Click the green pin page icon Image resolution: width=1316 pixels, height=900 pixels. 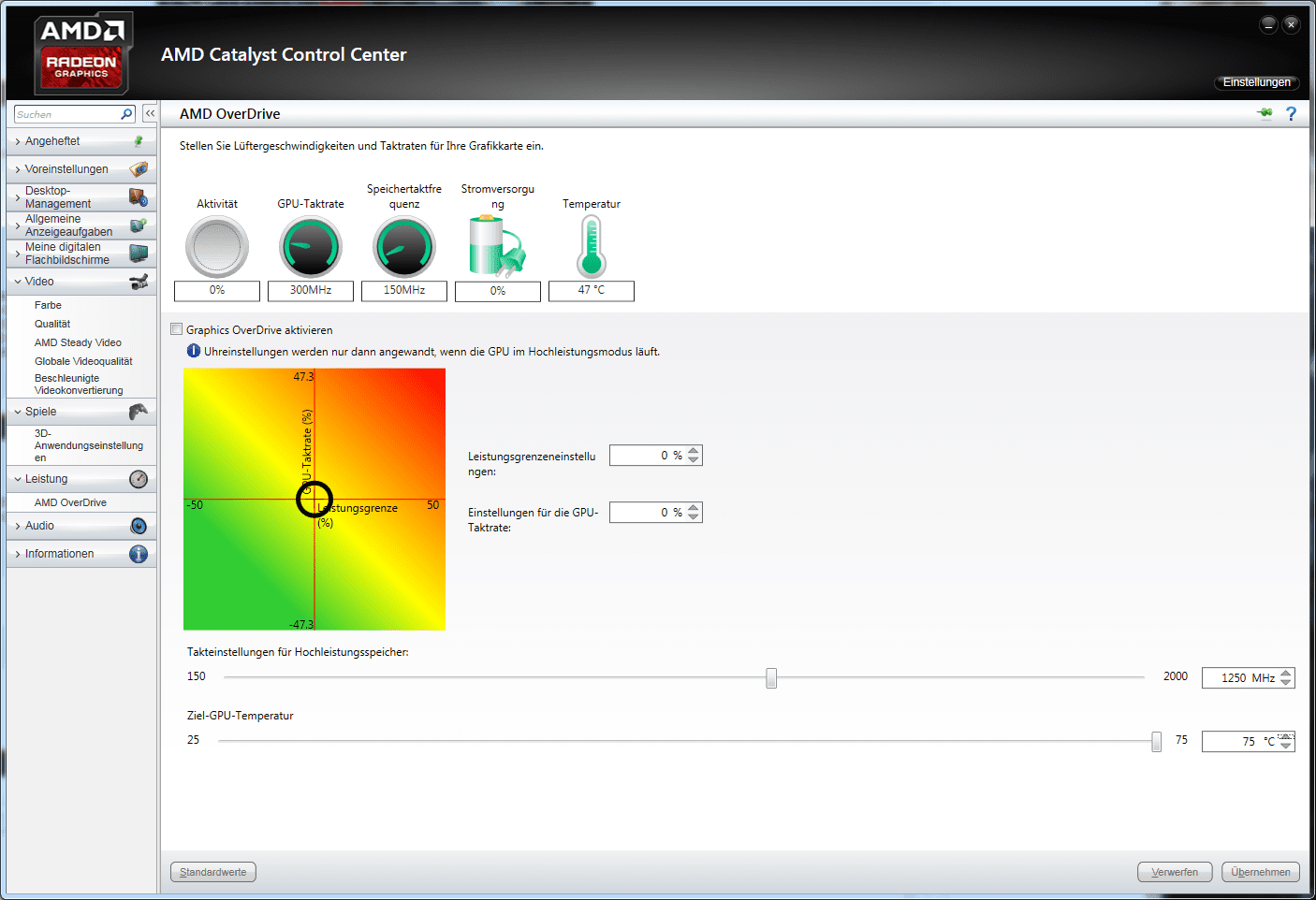(x=1265, y=113)
